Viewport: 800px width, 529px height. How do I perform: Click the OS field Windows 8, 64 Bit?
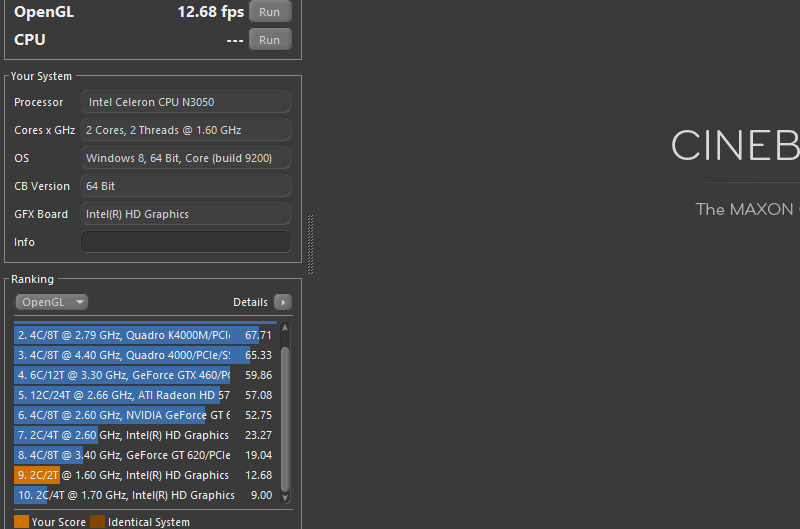(x=186, y=158)
